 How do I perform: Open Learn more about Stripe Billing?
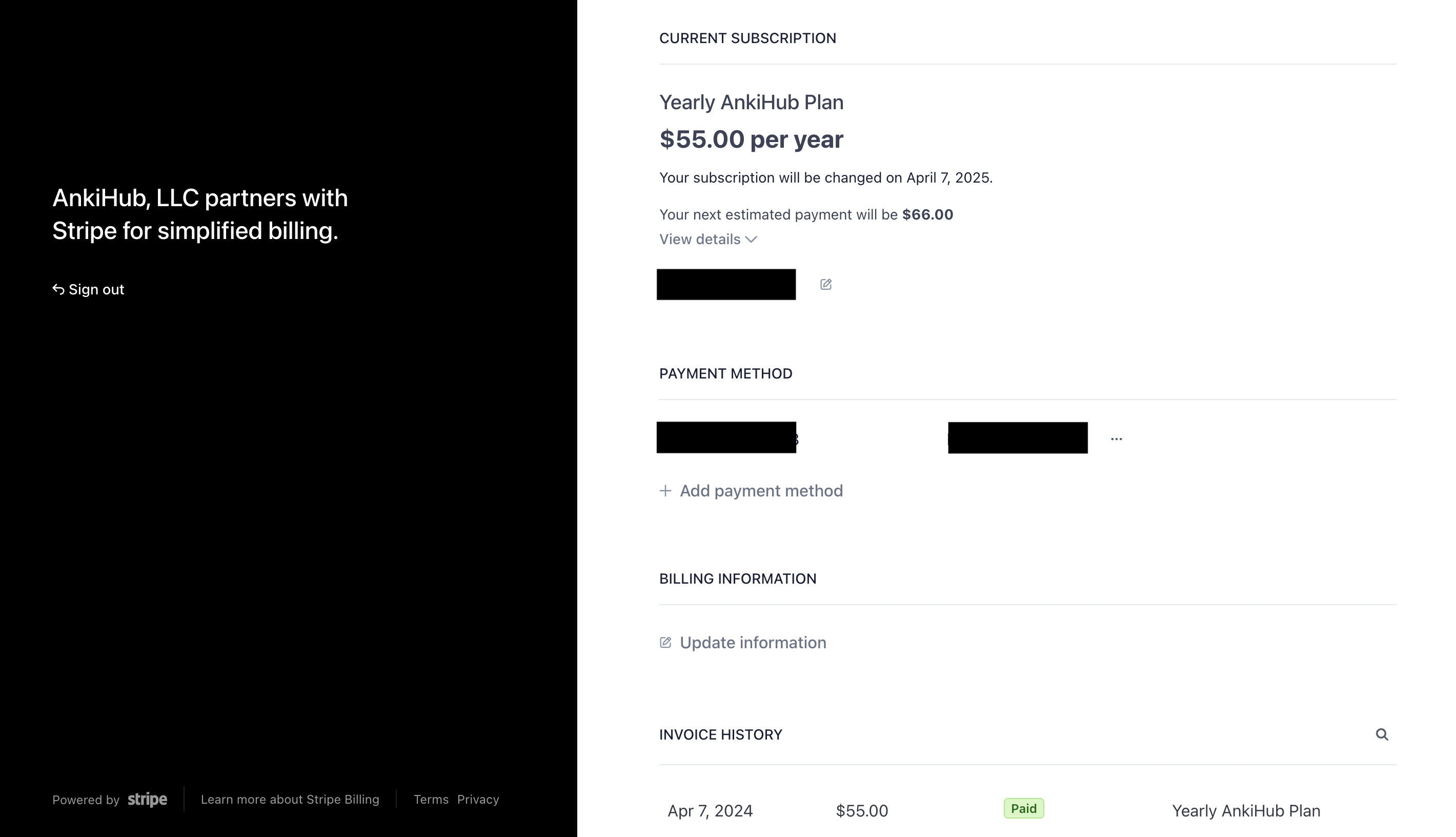click(x=290, y=799)
